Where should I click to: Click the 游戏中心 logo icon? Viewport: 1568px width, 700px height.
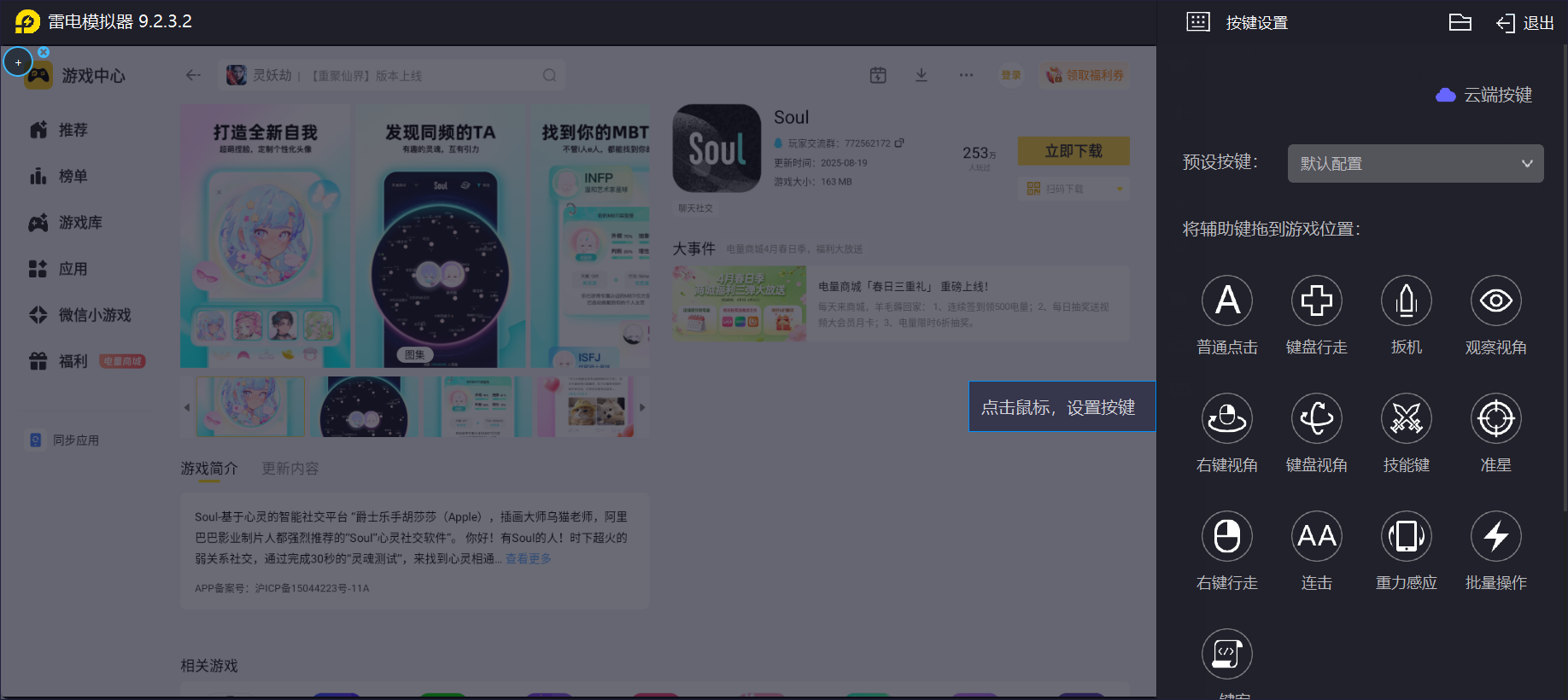tap(38, 77)
